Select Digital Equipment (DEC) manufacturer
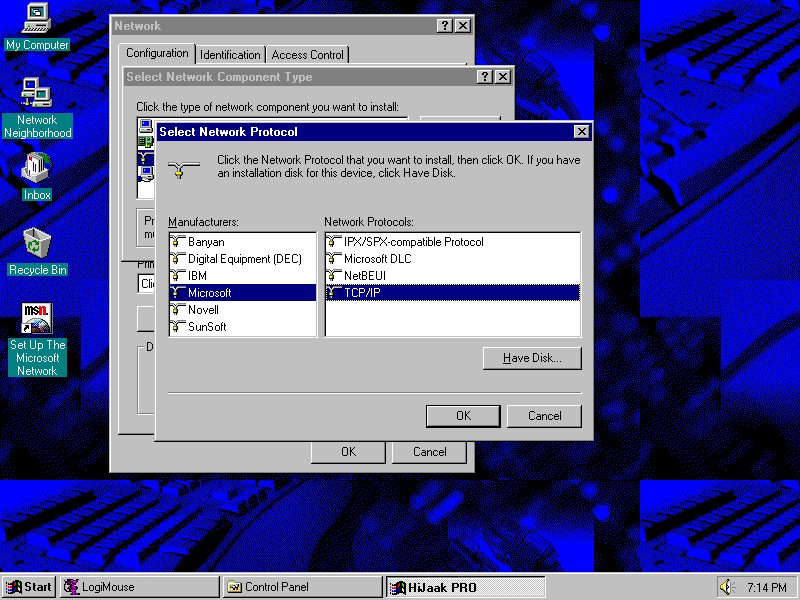Screen dimensions: 800x600 (x=244, y=259)
